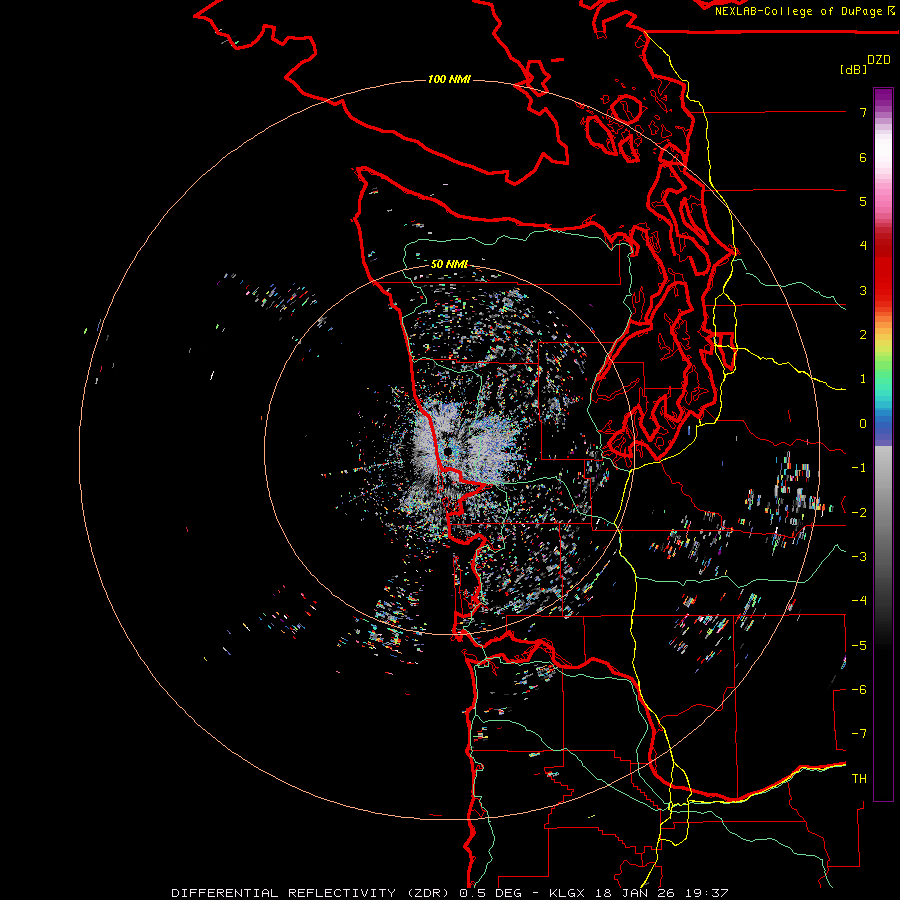Click the -7 value on color scale
Viewport: 900px width, 900px height.
(859, 734)
